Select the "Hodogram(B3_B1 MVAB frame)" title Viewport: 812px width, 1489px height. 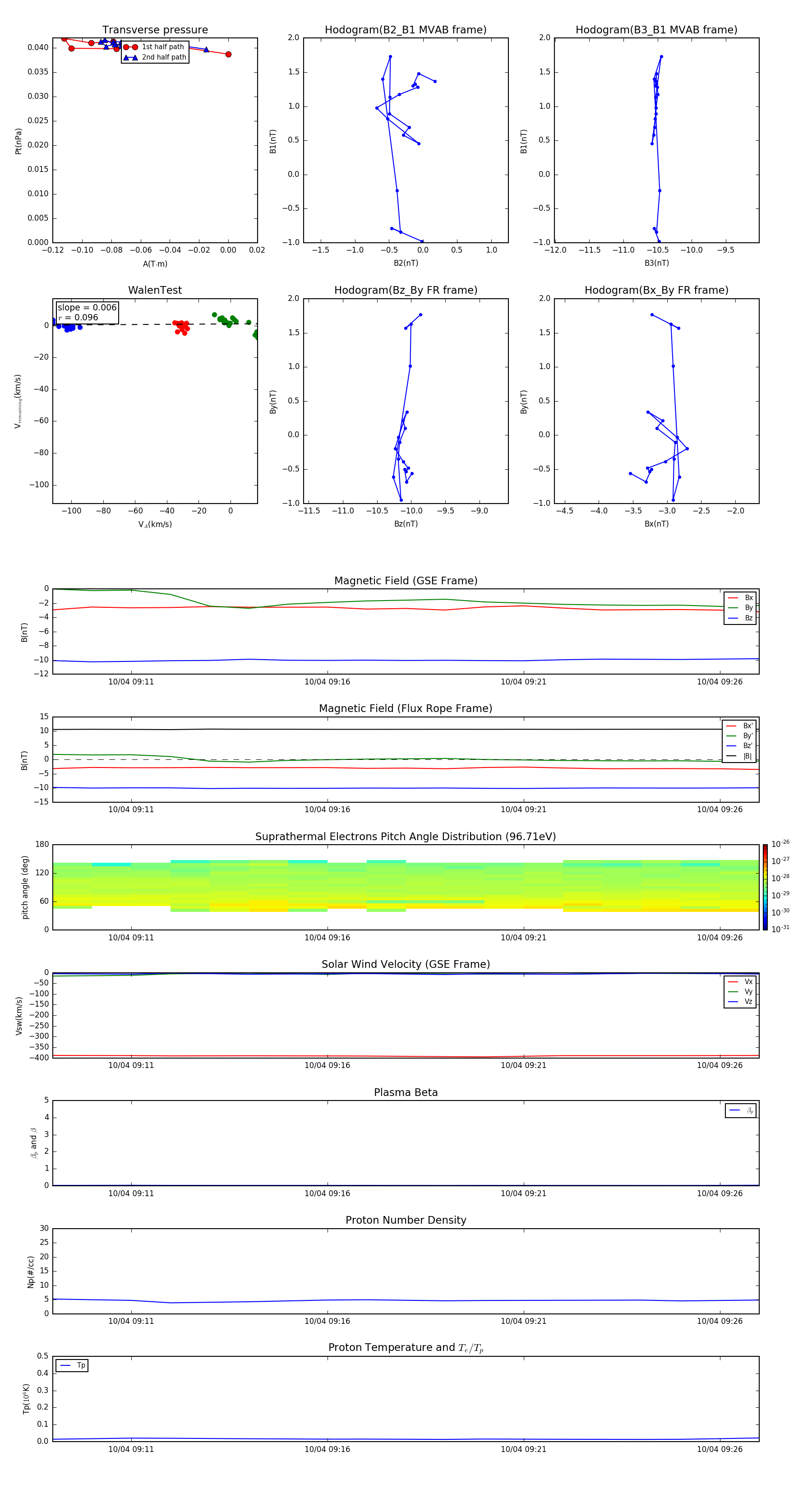(x=656, y=30)
